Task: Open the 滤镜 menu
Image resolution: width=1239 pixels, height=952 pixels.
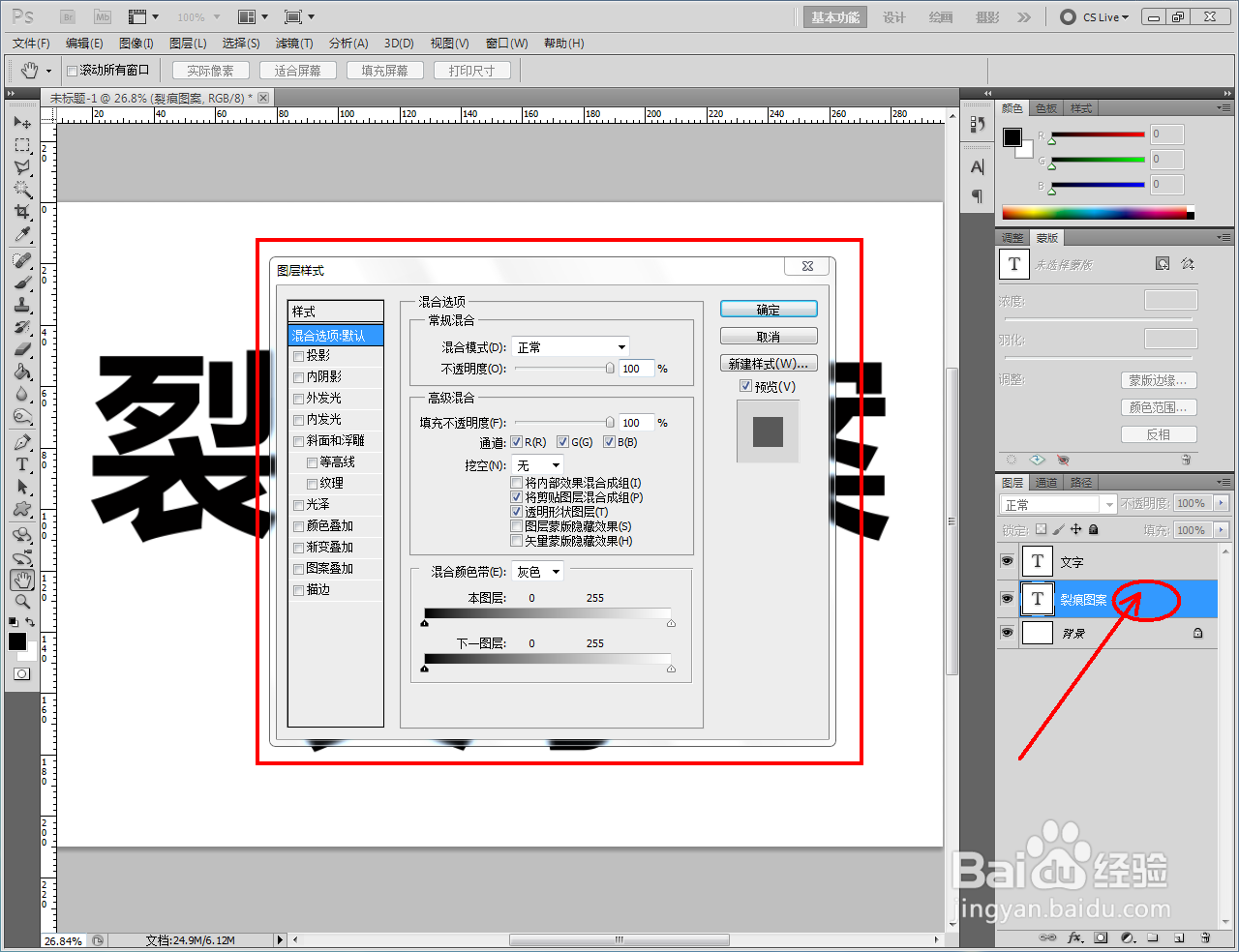Action: [x=296, y=43]
